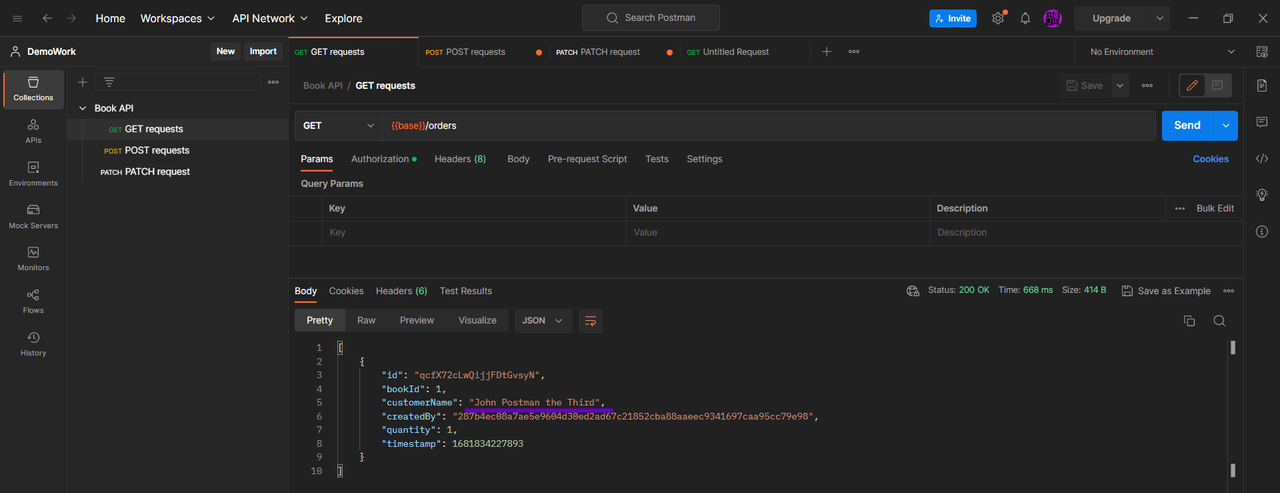Click the Search Postman field
This screenshot has width=1280, height=493.
point(651,18)
